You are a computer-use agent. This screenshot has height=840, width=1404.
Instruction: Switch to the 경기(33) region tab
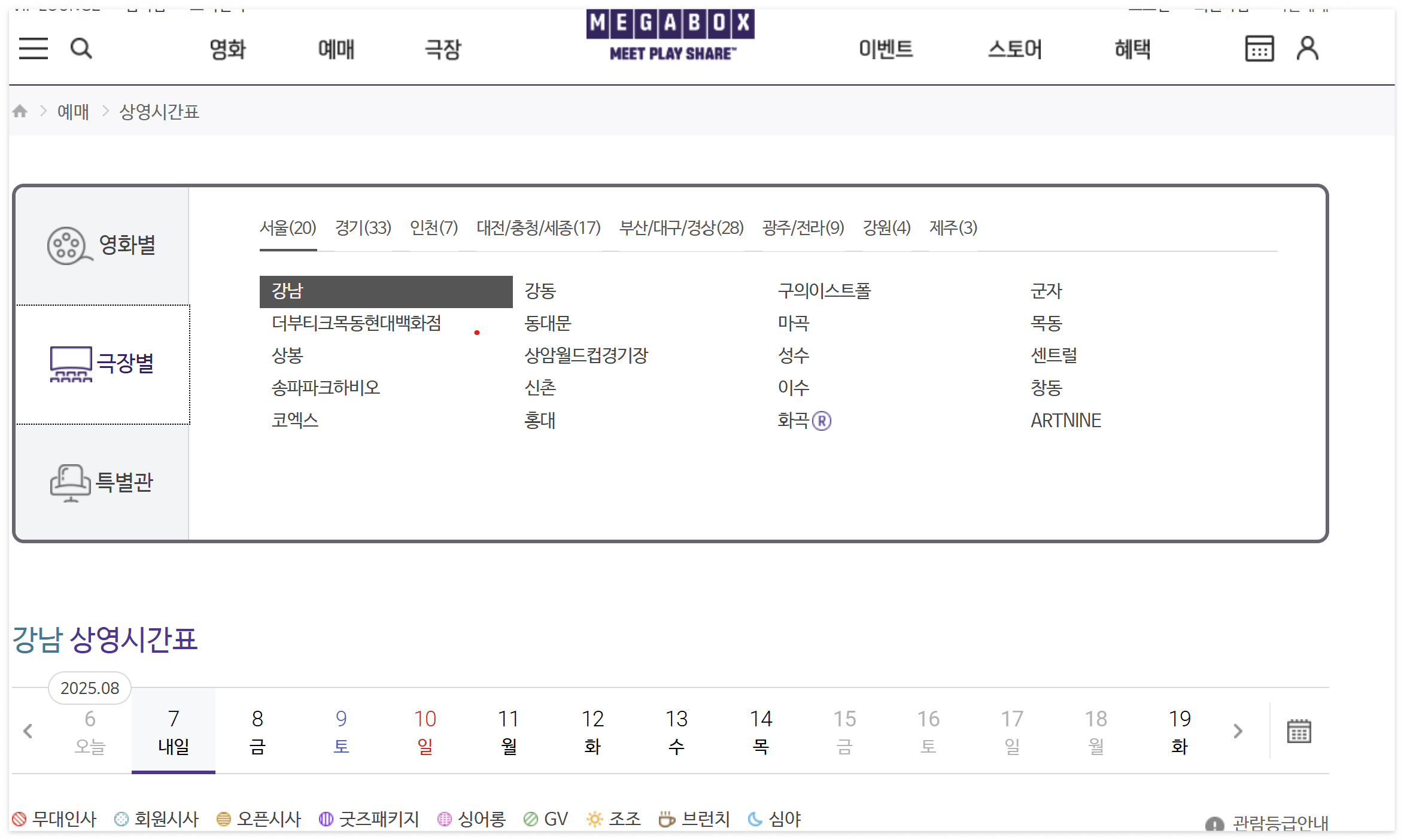(363, 228)
